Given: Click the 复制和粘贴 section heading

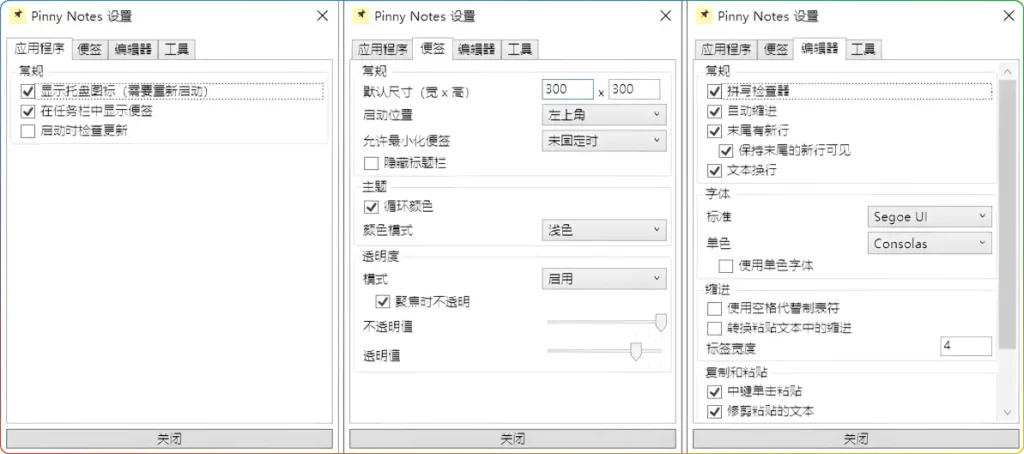Looking at the screenshot, I should pyautogui.click(x=736, y=373).
